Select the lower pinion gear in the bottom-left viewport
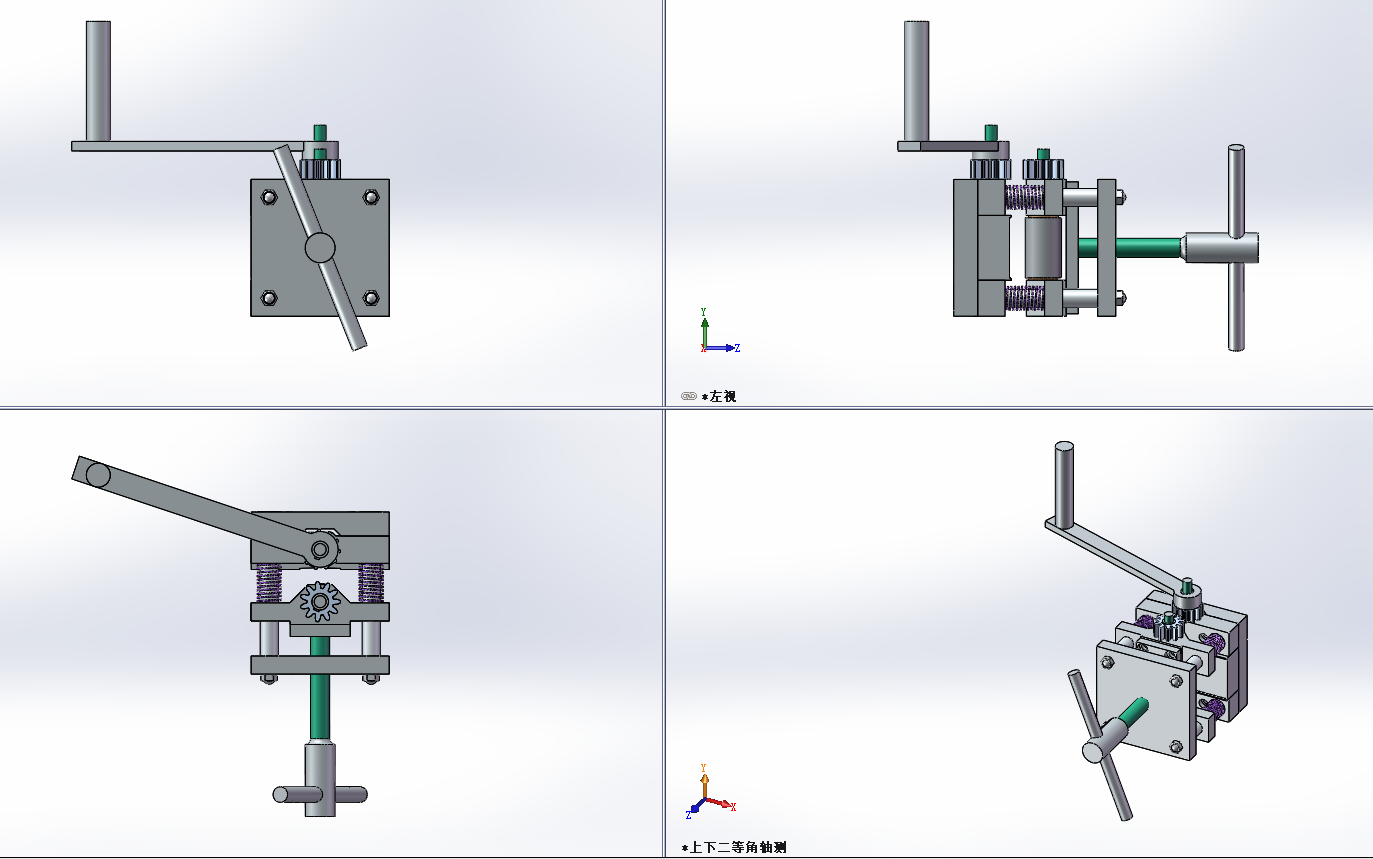Image resolution: width=1373 pixels, height=859 pixels. [x=321, y=602]
